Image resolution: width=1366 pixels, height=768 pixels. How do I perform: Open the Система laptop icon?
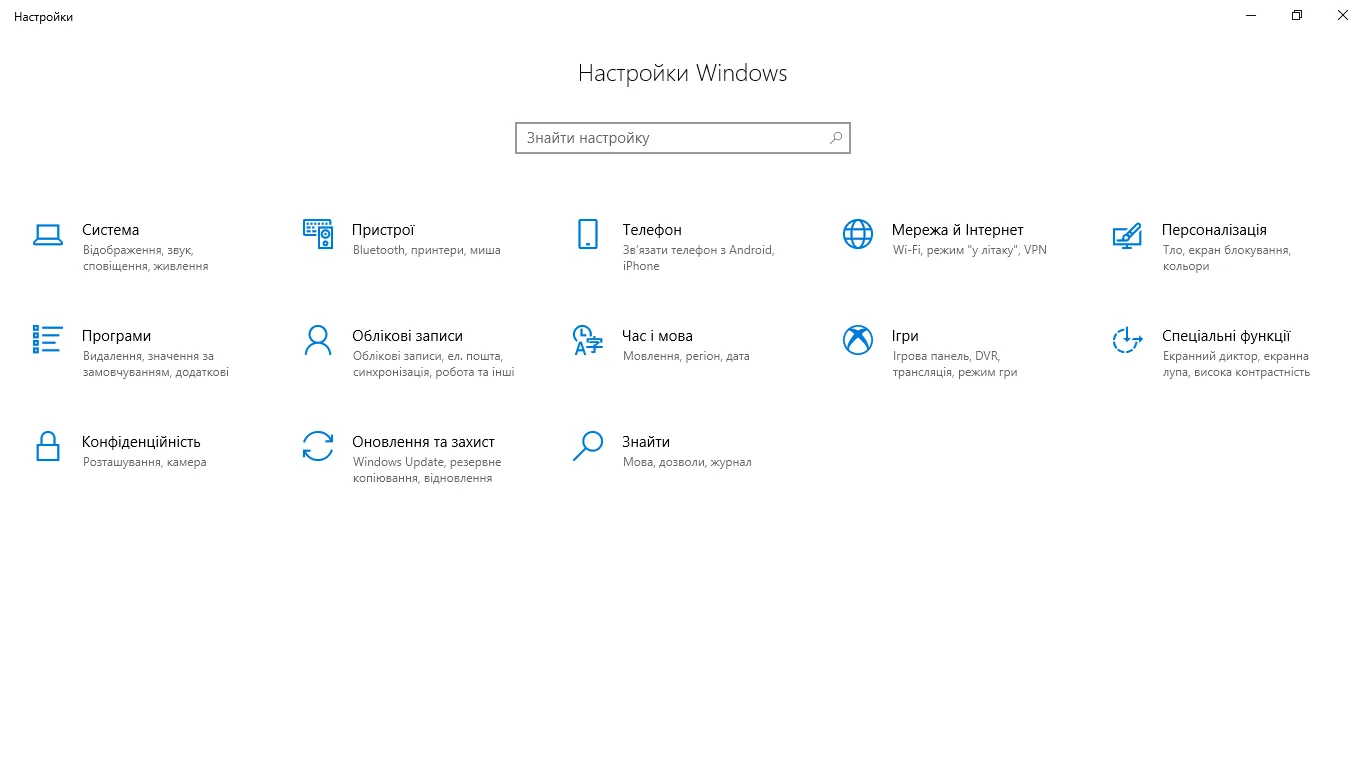(x=48, y=234)
